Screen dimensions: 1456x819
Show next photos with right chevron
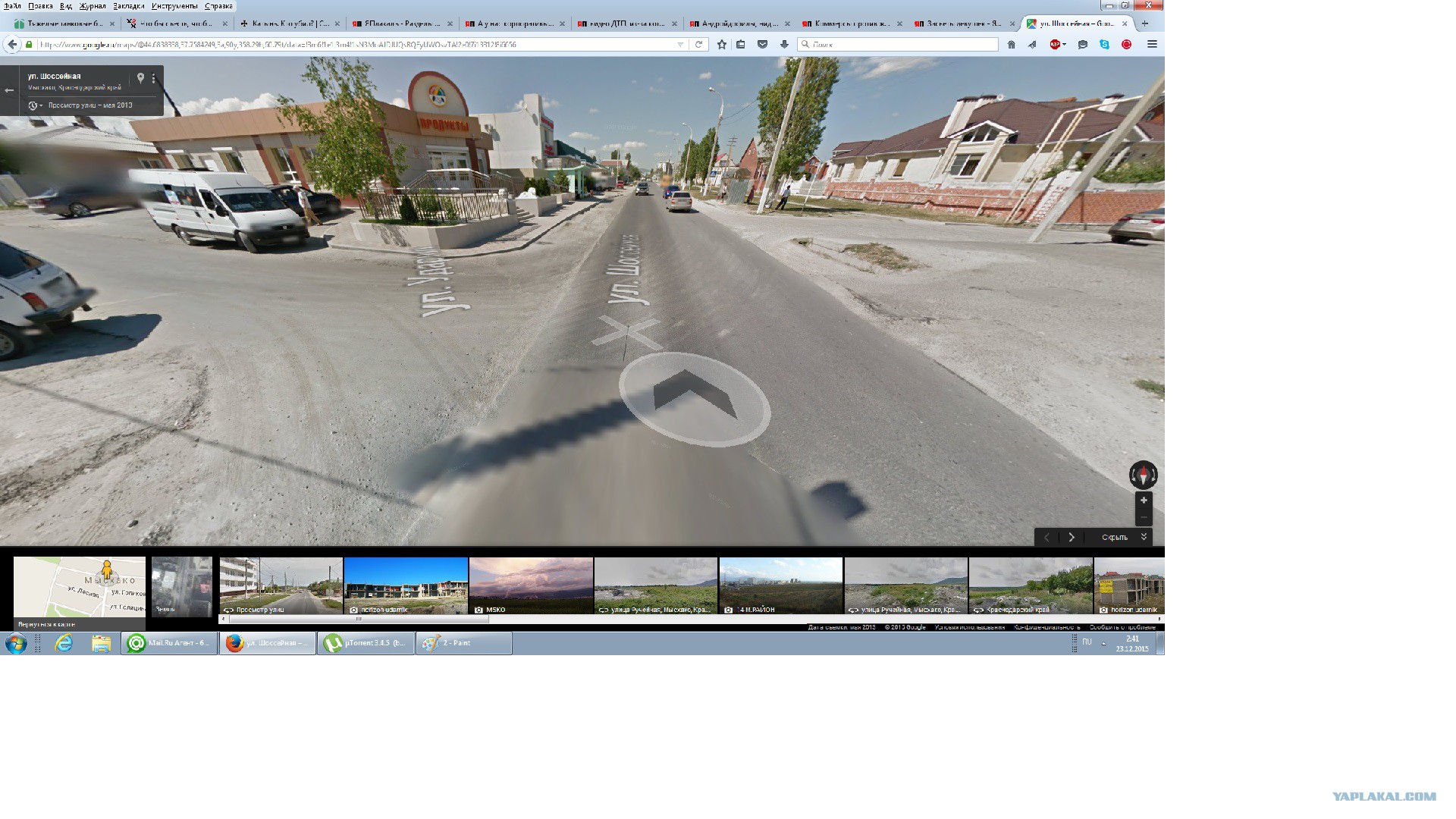pos(1072,537)
